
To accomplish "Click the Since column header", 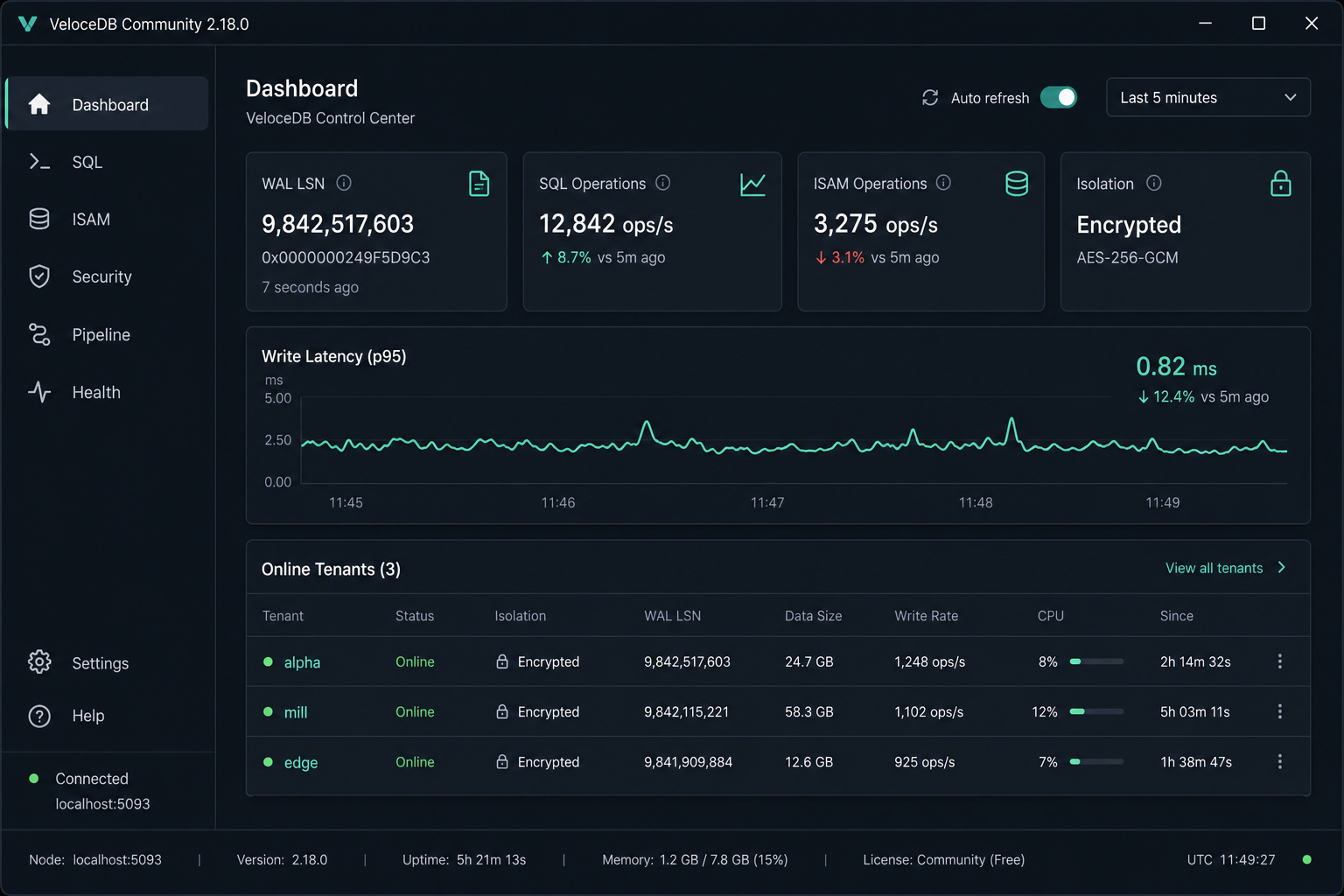I will click(x=1176, y=616).
